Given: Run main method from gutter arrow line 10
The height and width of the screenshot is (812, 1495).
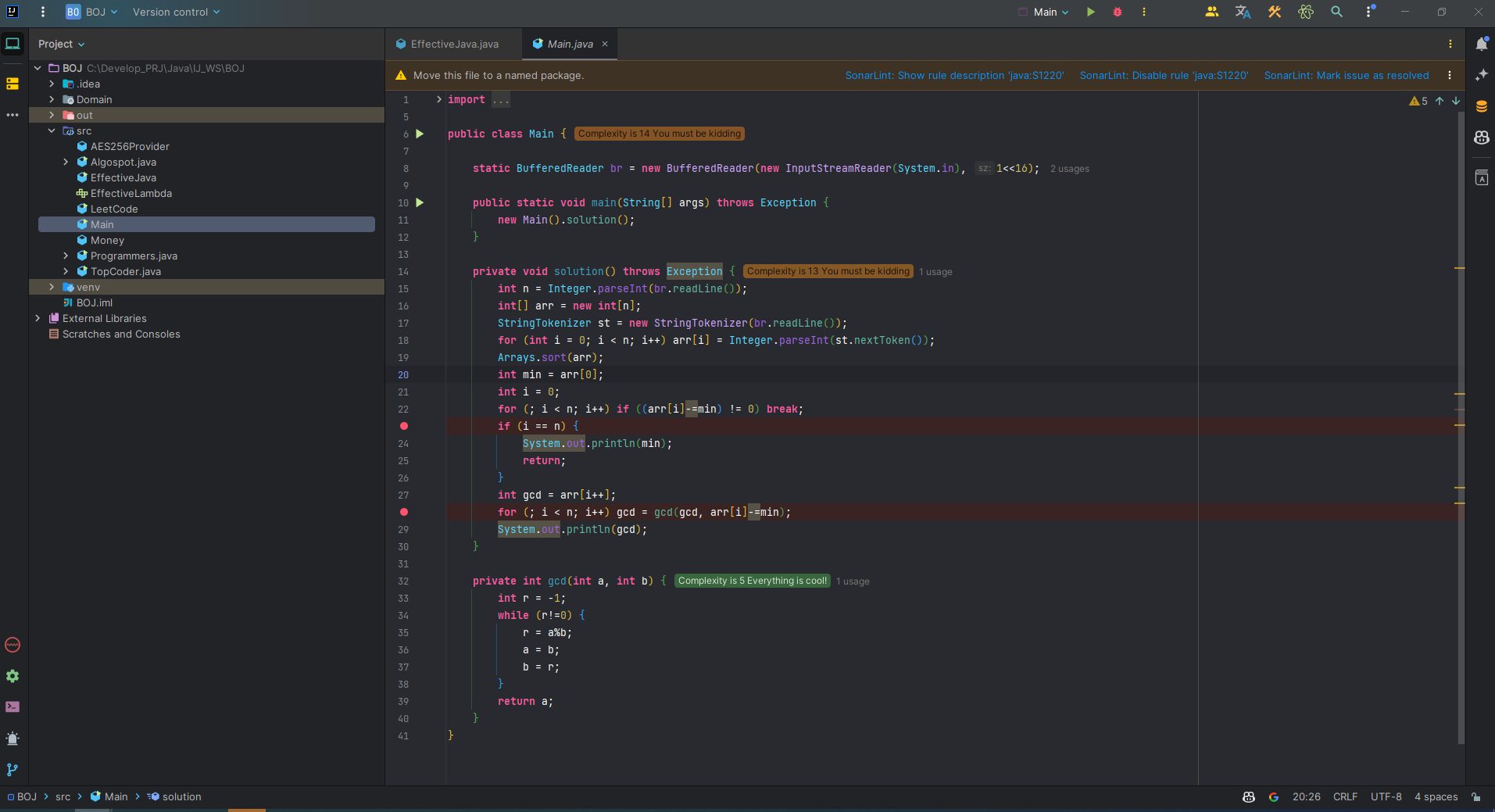Looking at the screenshot, I should pyautogui.click(x=420, y=202).
